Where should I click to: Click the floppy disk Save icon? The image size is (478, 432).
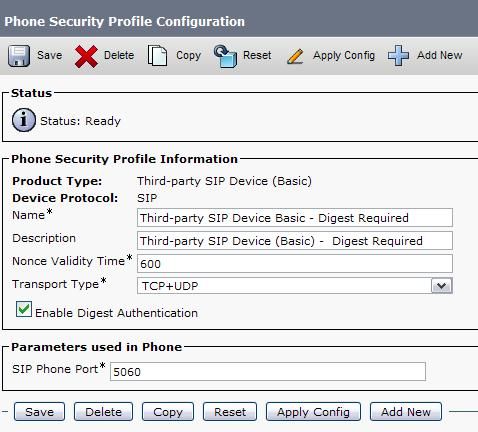19,56
